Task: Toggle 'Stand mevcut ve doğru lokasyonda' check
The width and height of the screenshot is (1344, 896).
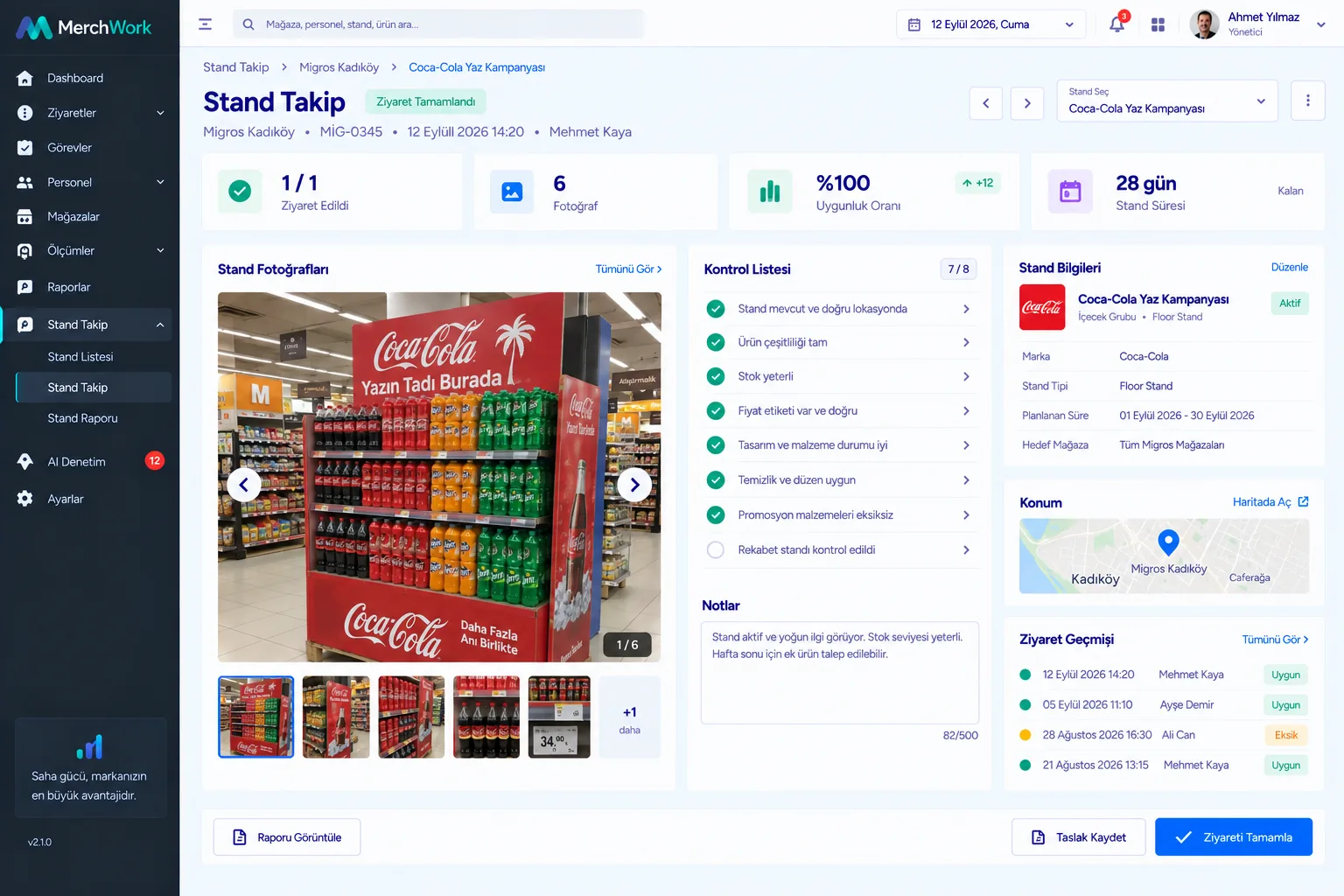Action: click(x=716, y=309)
